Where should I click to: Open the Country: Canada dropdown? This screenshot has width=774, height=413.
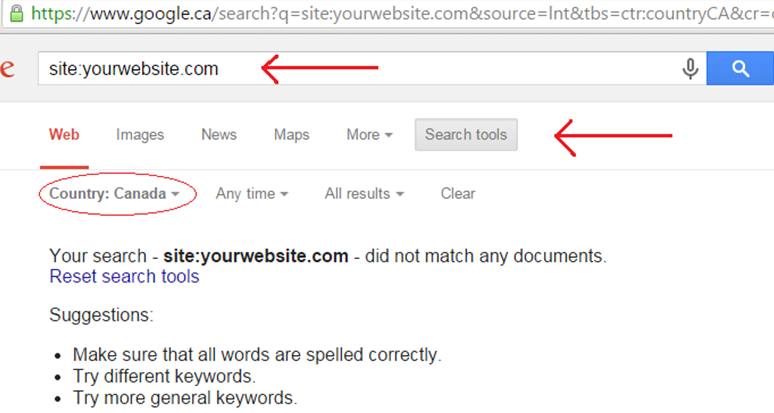[116, 194]
